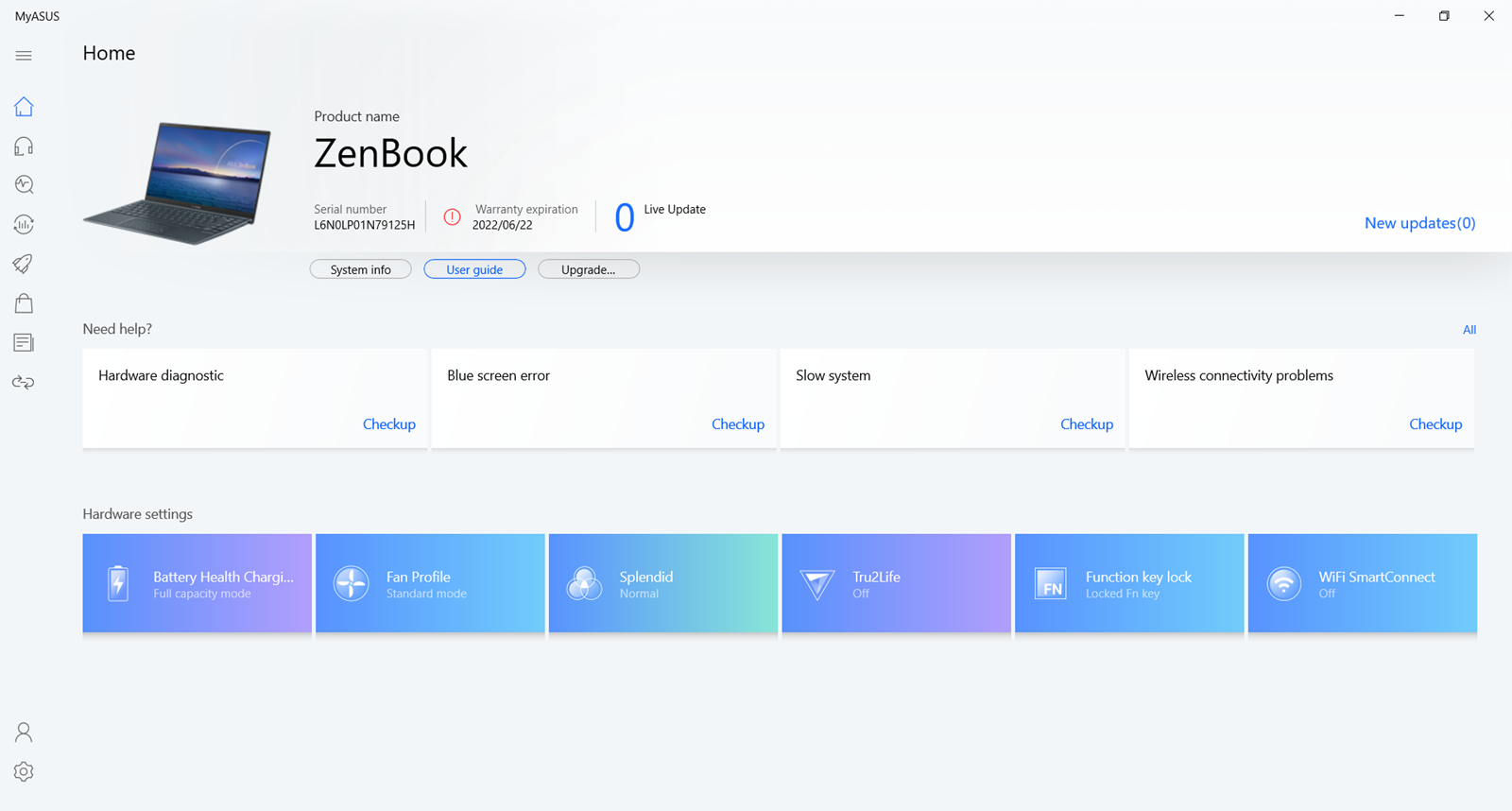Click the Battery Health Charging battery icon

tap(118, 583)
